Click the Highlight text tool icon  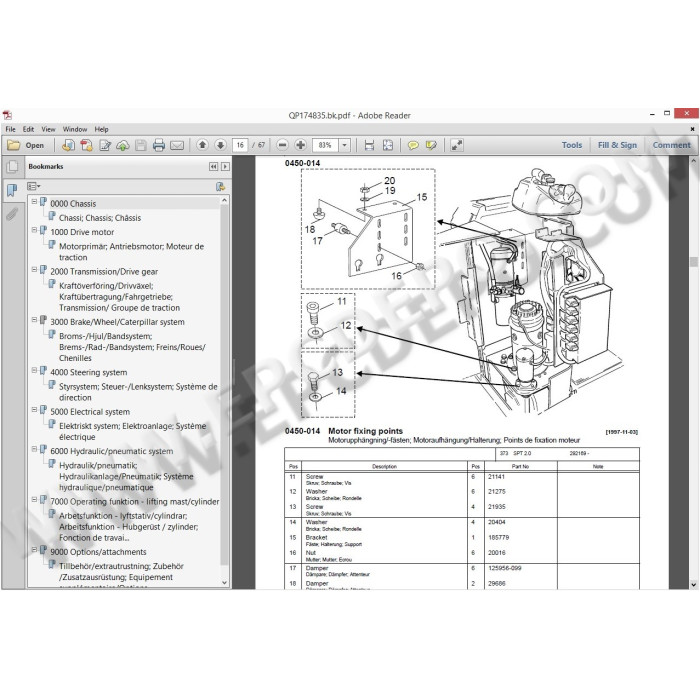click(x=431, y=145)
